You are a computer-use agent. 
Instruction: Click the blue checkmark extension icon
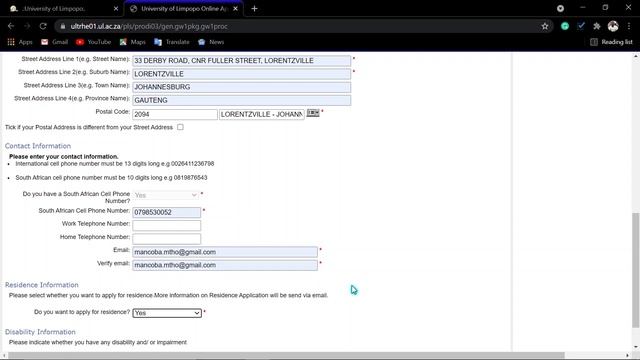(x=581, y=26)
